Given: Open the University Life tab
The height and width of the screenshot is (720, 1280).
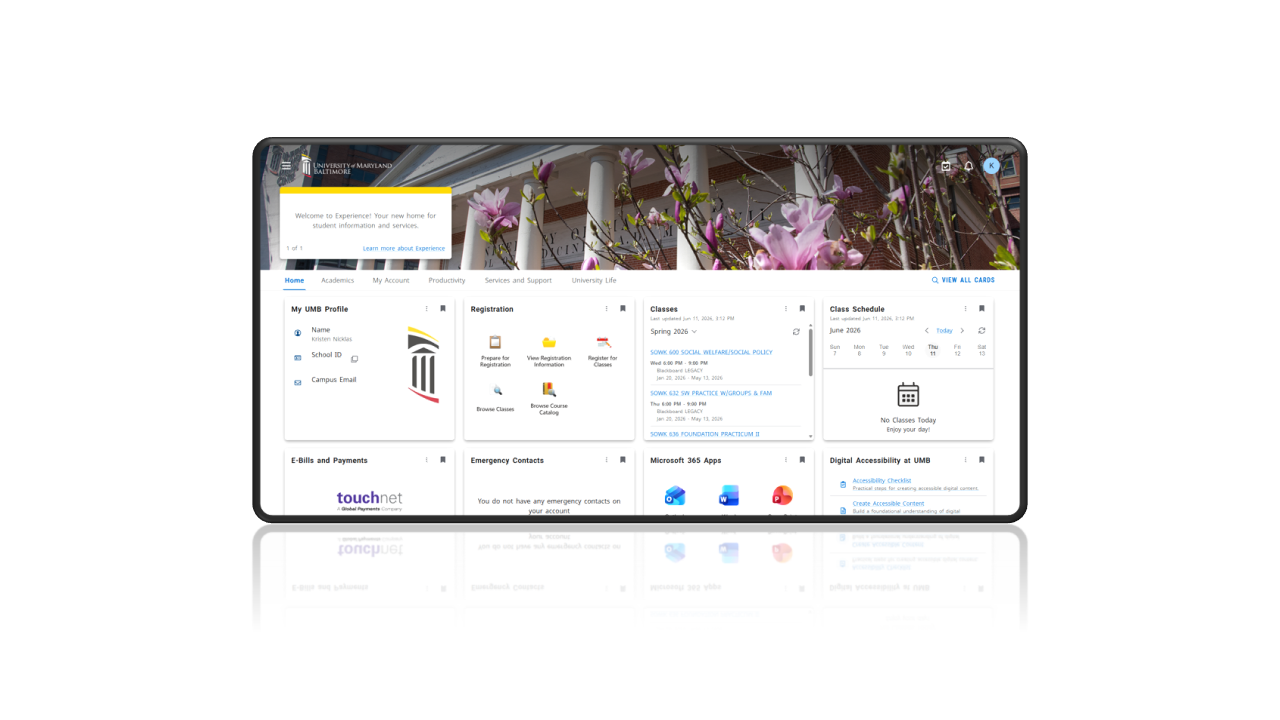Looking at the screenshot, I should coord(594,281).
